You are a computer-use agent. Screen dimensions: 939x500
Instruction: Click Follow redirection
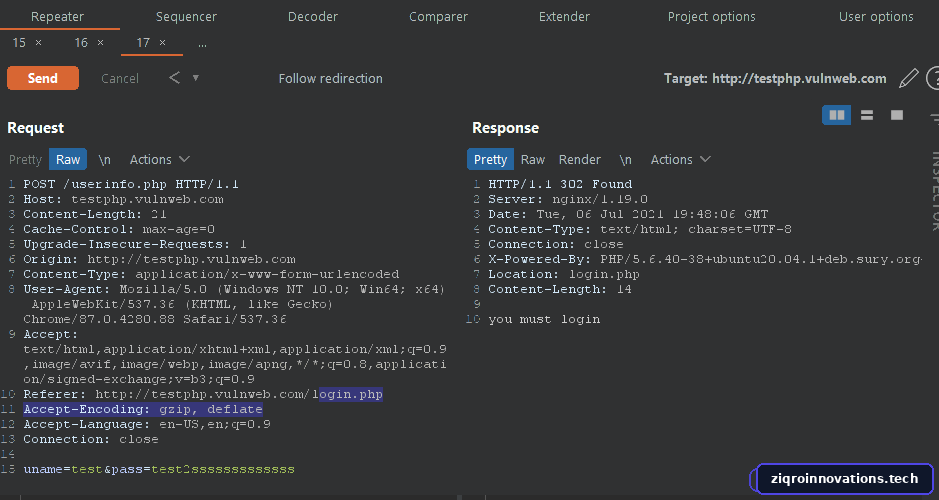(x=331, y=78)
